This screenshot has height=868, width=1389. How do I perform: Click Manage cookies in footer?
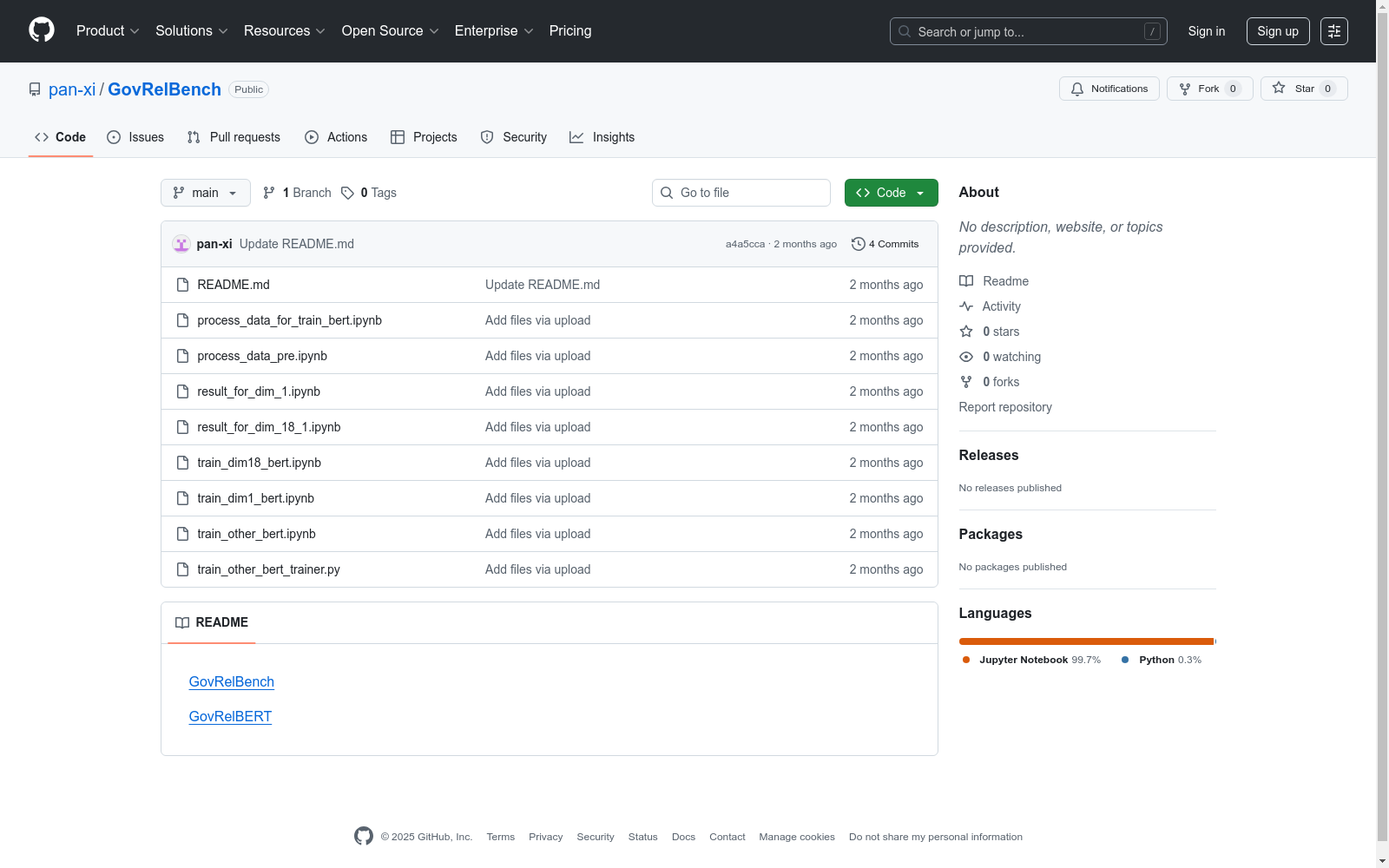797,837
